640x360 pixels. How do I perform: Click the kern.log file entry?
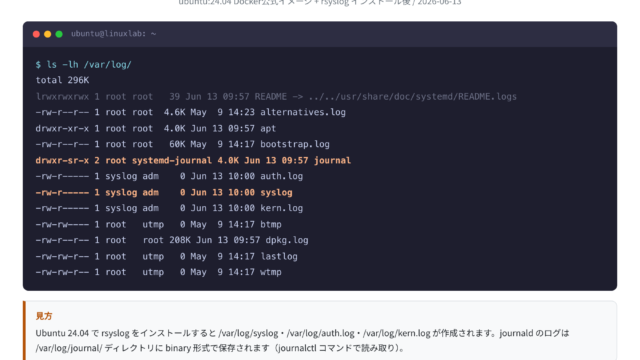pos(169,208)
